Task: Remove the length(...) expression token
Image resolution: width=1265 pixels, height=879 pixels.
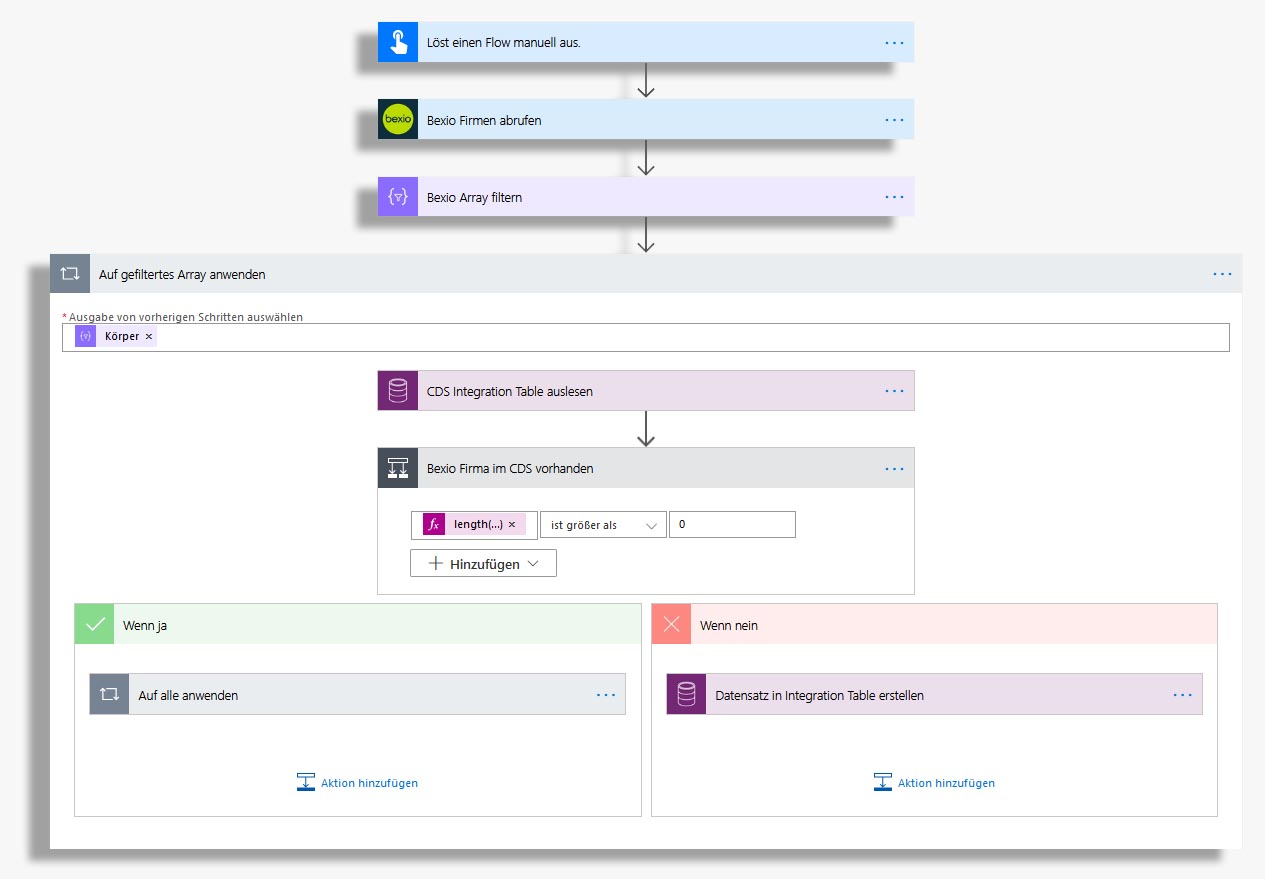Action: point(512,525)
